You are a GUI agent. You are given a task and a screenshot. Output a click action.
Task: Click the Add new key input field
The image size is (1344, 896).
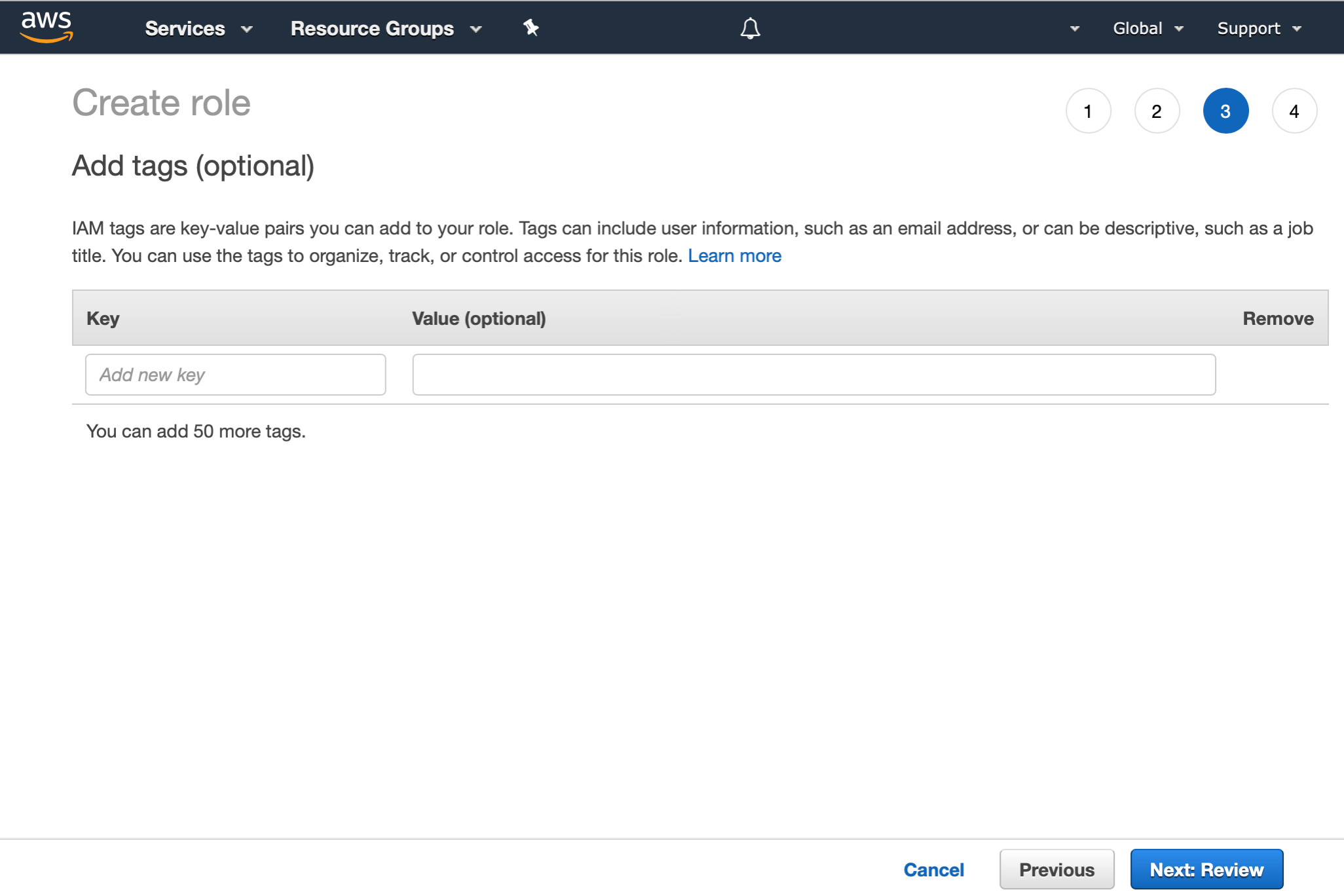[x=235, y=374]
